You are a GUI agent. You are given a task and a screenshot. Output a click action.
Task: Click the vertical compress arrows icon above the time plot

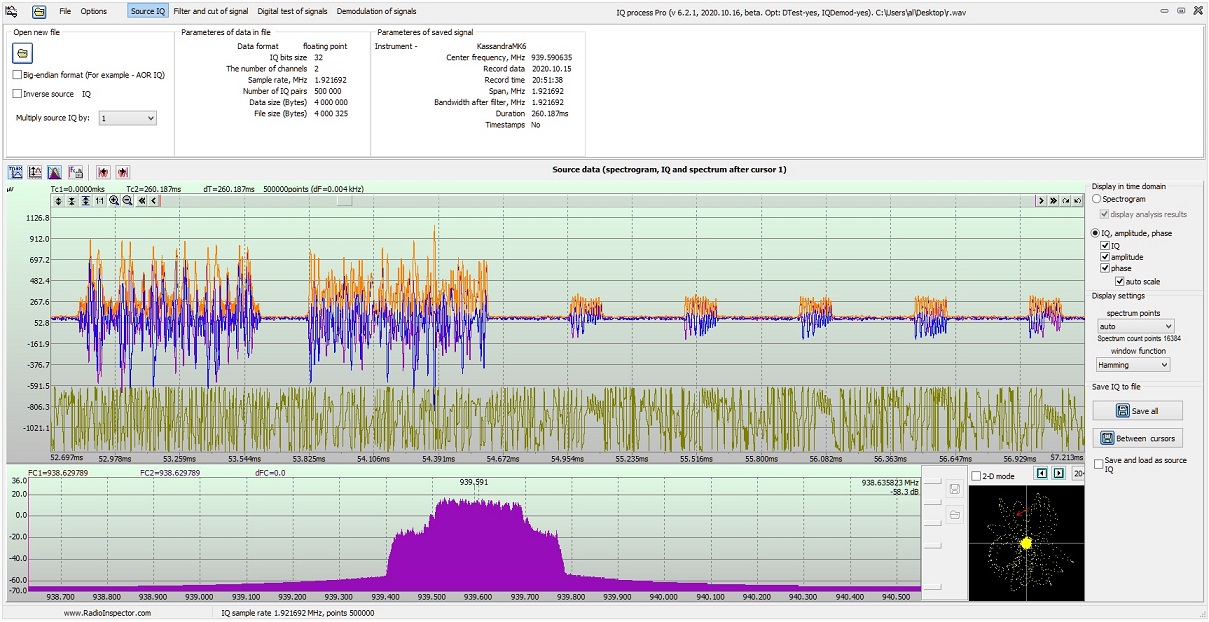coord(72,201)
